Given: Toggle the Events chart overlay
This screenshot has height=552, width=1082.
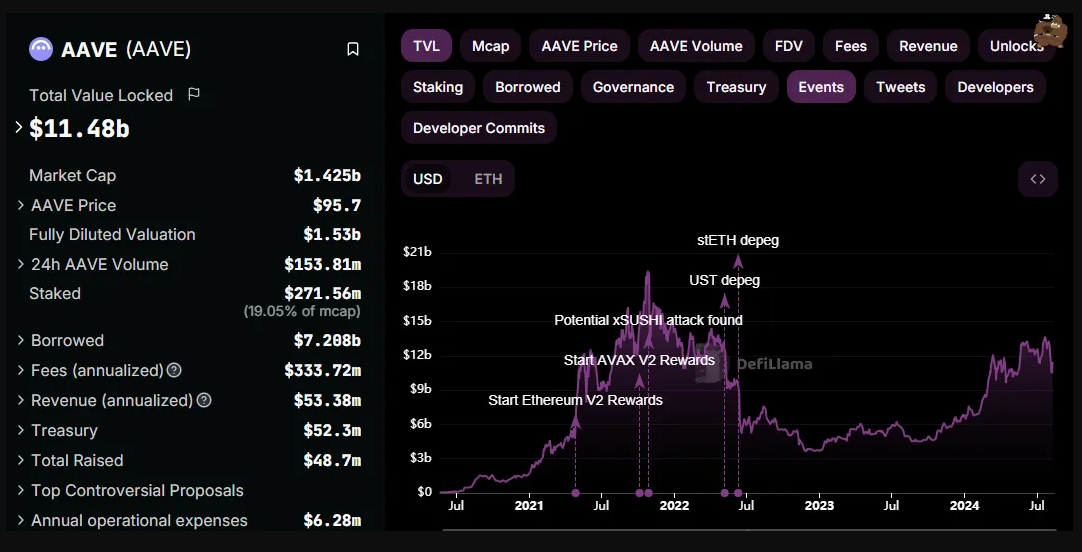Looking at the screenshot, I should 821,87.
